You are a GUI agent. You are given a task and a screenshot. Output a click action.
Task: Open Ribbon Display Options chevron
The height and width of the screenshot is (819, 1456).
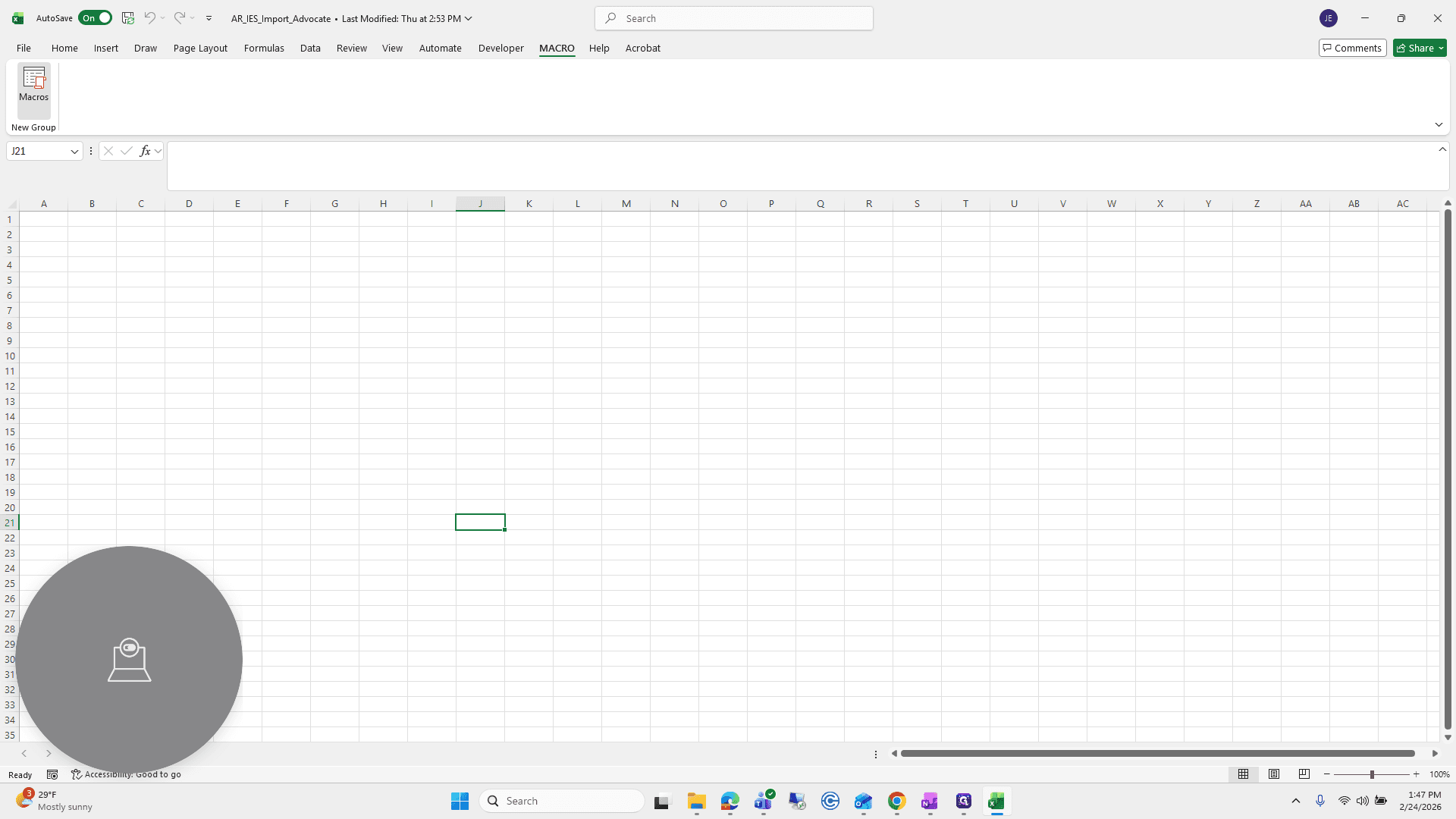(1439, 124)
